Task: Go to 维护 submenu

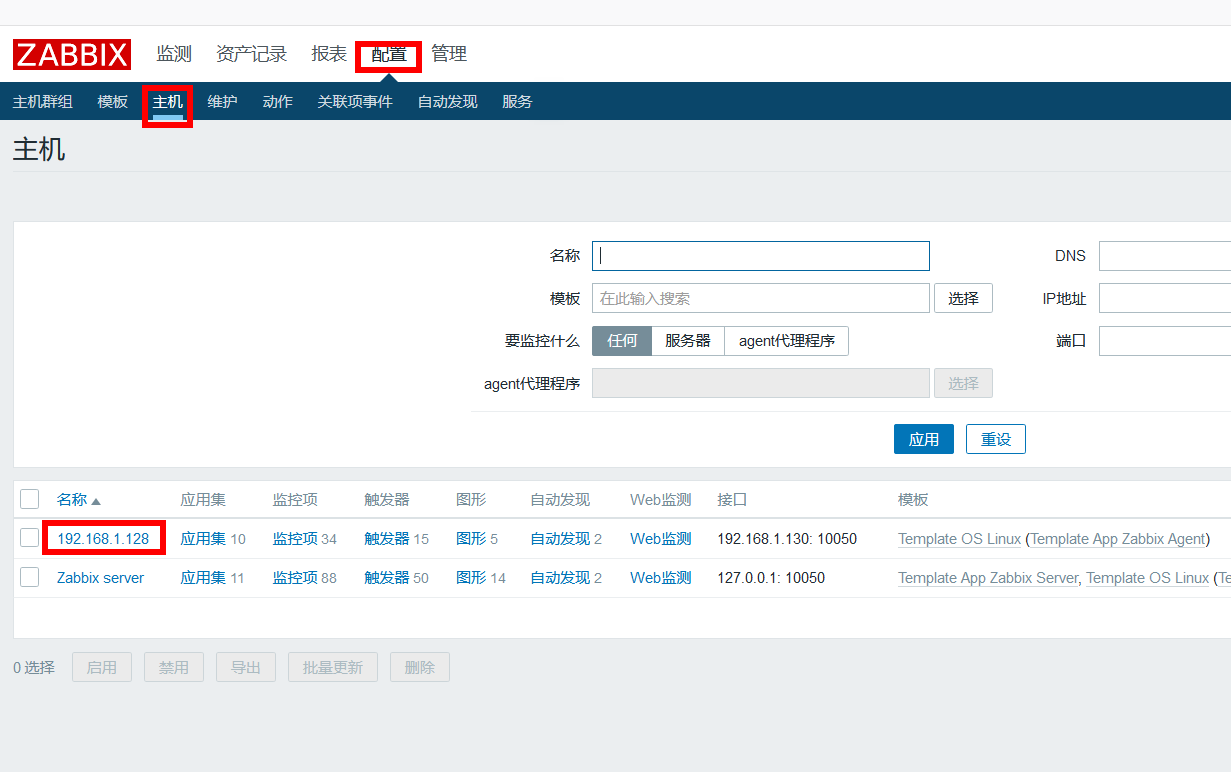Action: (222, 102)
